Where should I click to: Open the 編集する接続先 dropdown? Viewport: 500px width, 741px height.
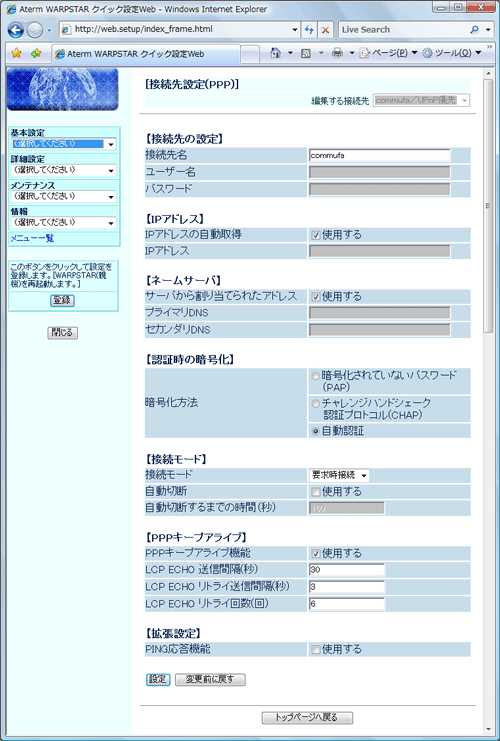click(x=421, y=100)
